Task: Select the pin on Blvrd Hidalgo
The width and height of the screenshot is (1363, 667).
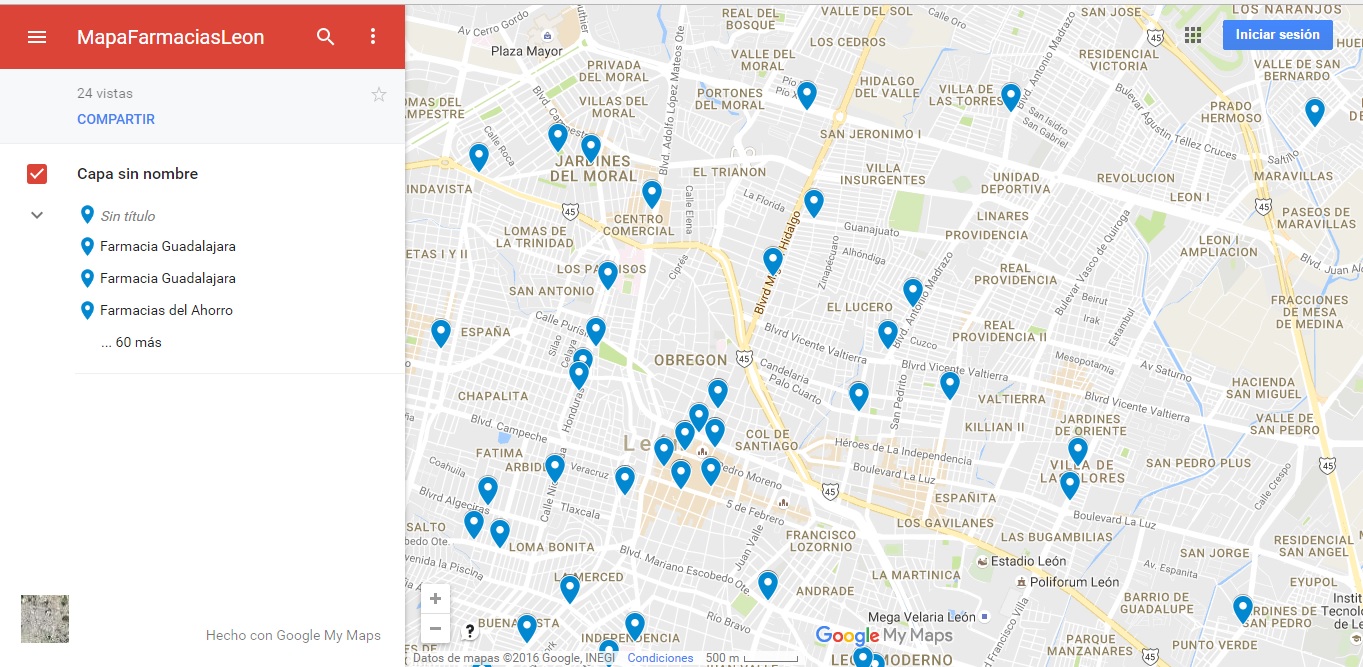Action: (773, 261)
